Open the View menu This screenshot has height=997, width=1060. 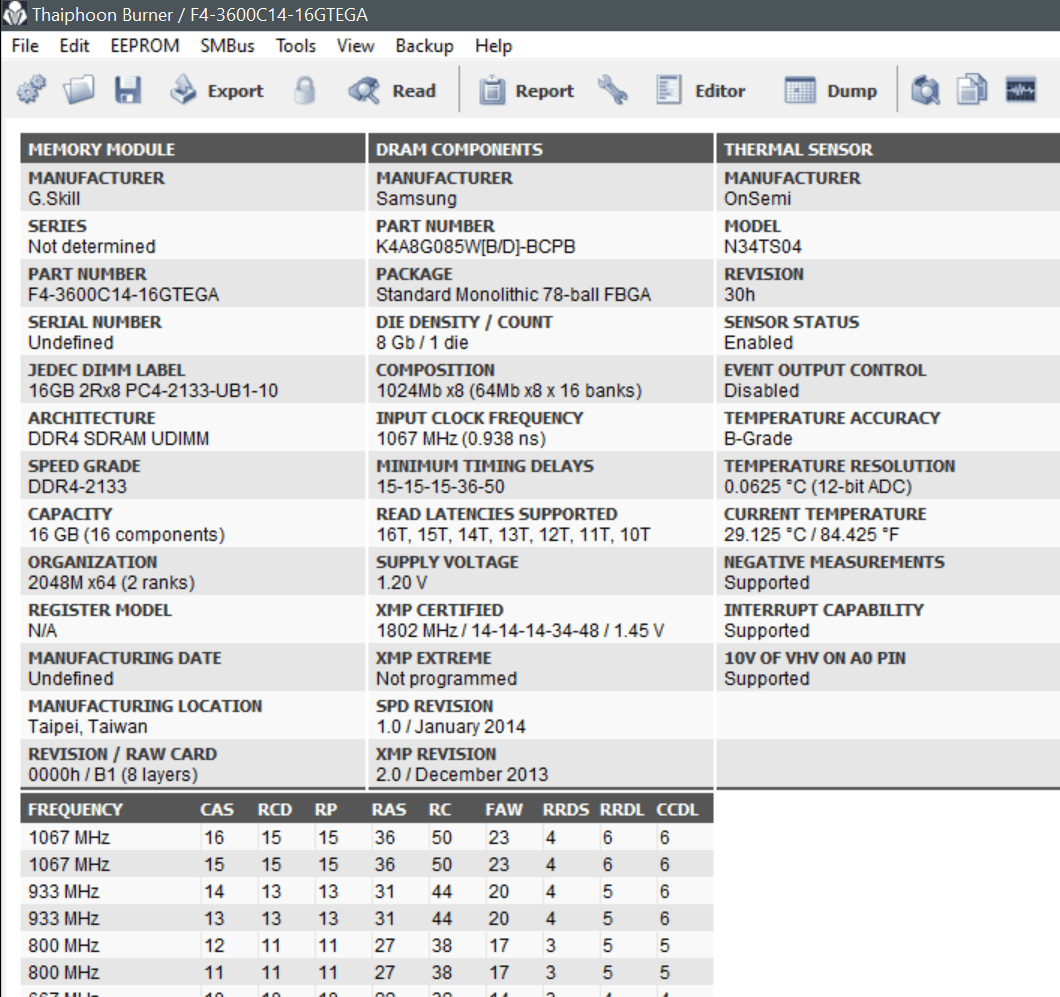click(356, 46)
